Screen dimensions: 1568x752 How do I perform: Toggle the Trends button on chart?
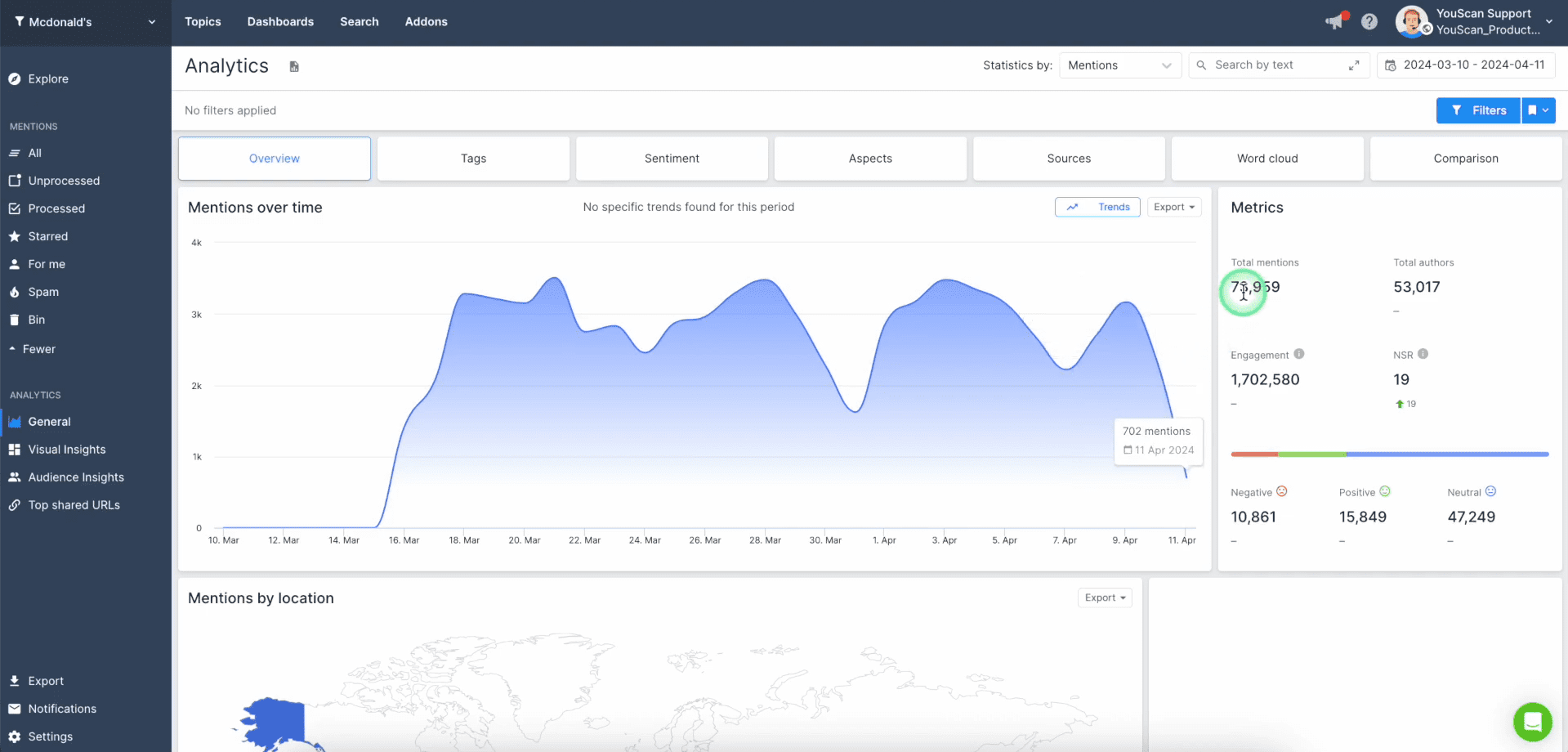[1097, 208]
